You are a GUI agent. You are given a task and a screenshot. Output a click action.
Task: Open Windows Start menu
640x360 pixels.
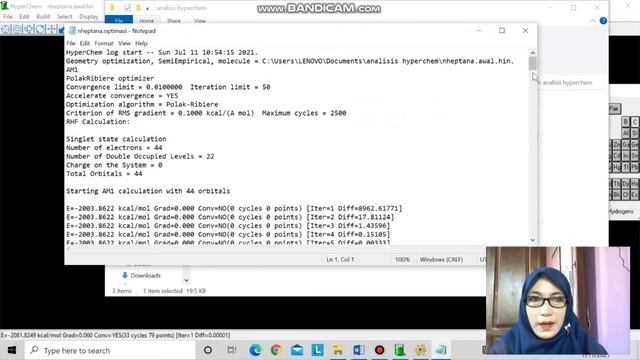click(11, 350)
